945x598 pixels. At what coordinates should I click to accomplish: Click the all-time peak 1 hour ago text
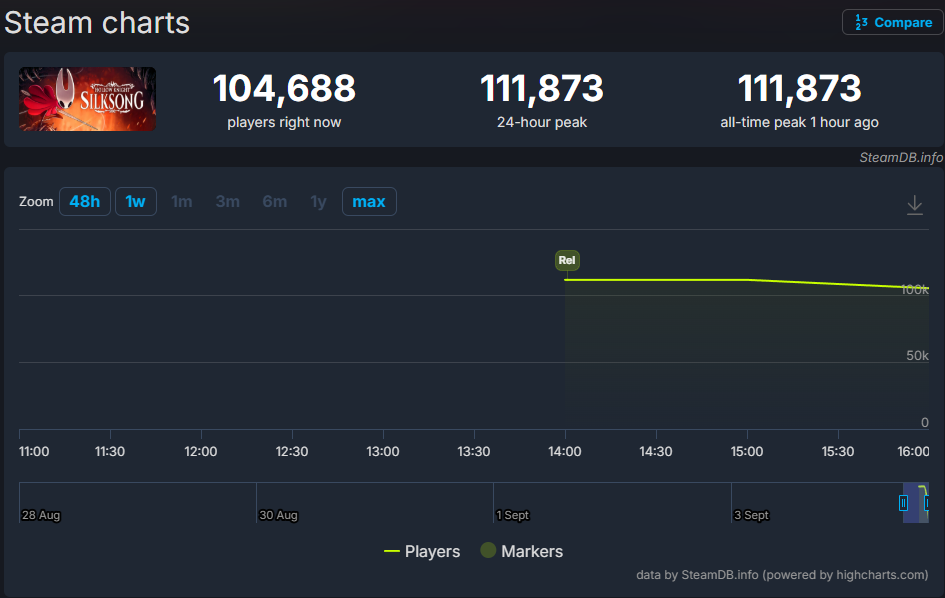pyautogui.click(x=799, y=122)
